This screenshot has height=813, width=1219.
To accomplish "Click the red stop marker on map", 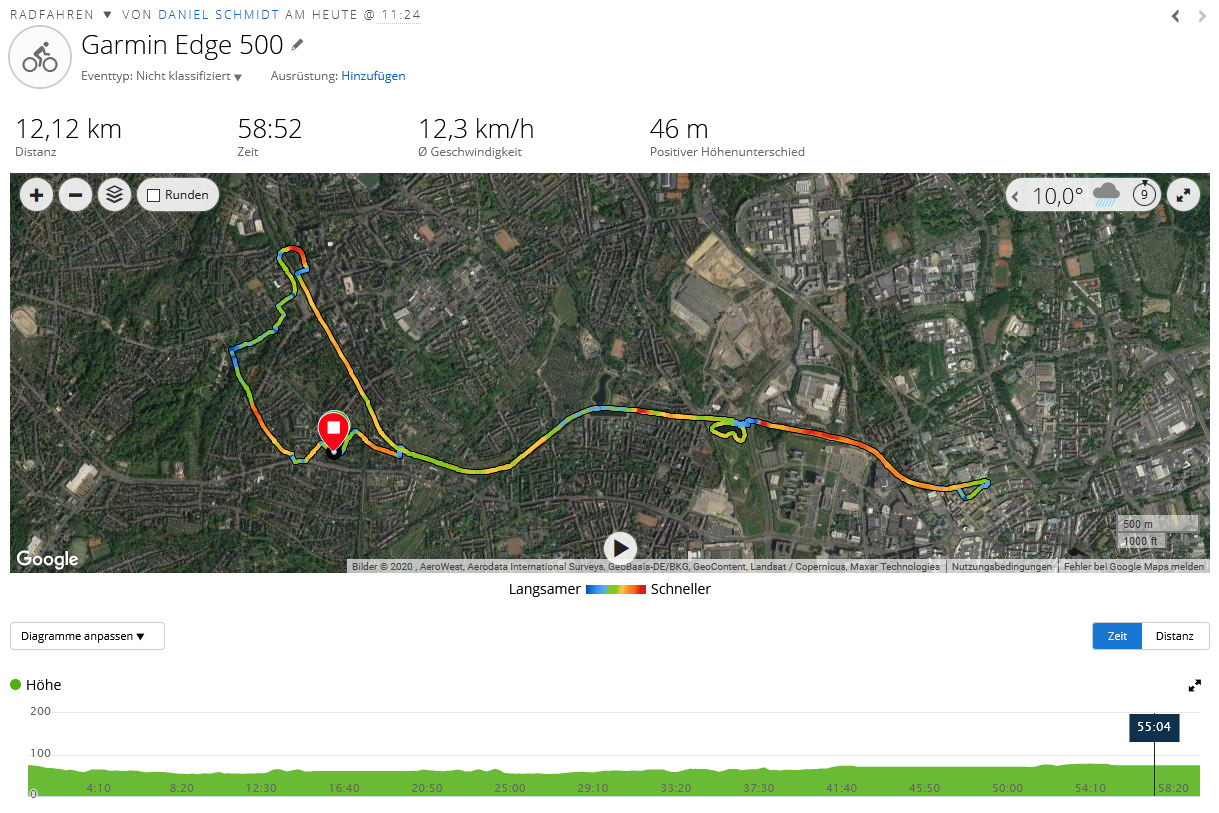I will point(333,430).
